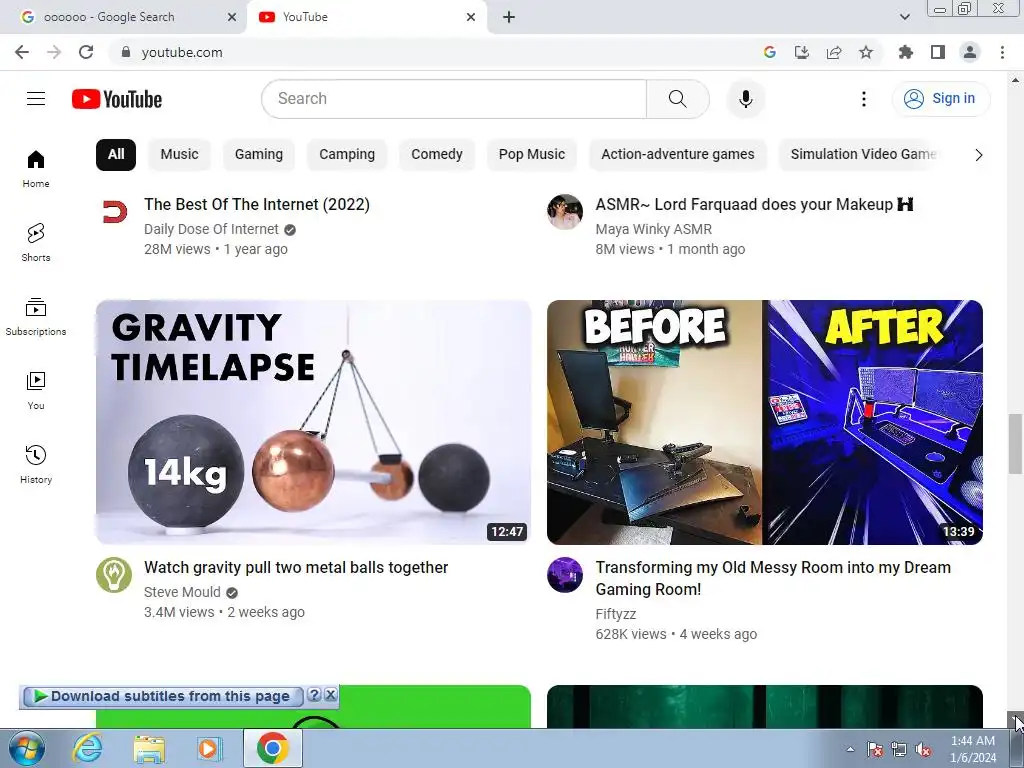This screenshot has height=768, width=1024.
Task: Toggle Chrome side panel icon
Action: (938, 52)
